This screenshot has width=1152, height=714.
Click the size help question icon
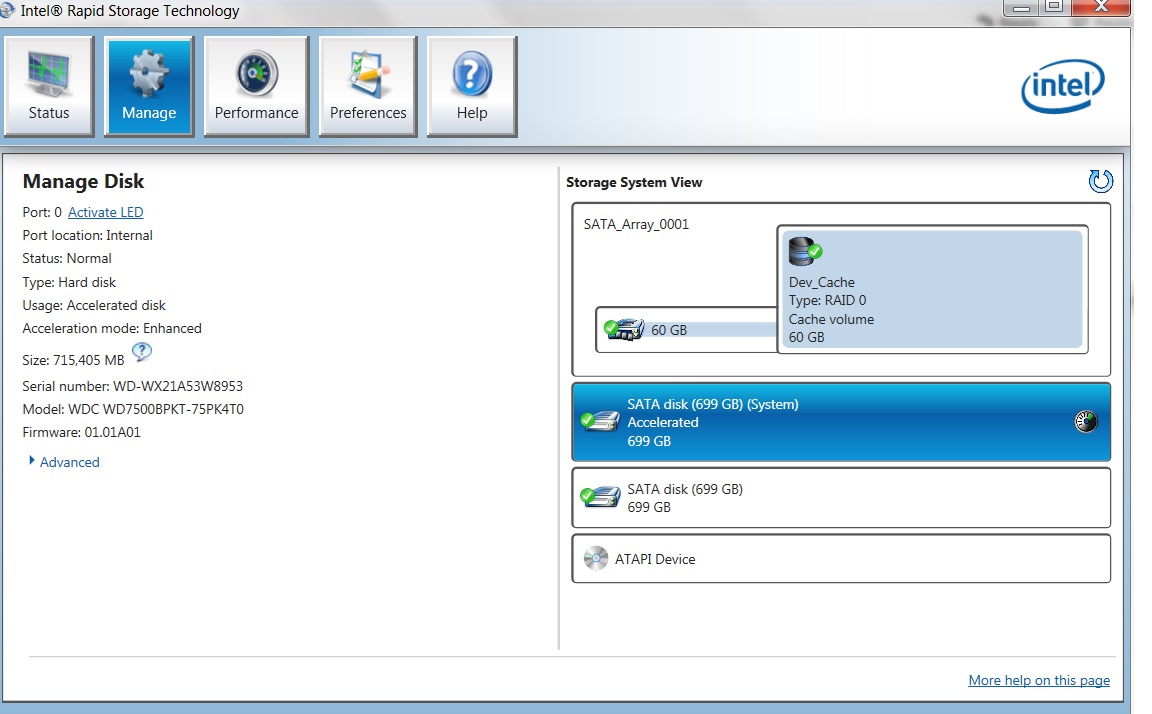142,353
